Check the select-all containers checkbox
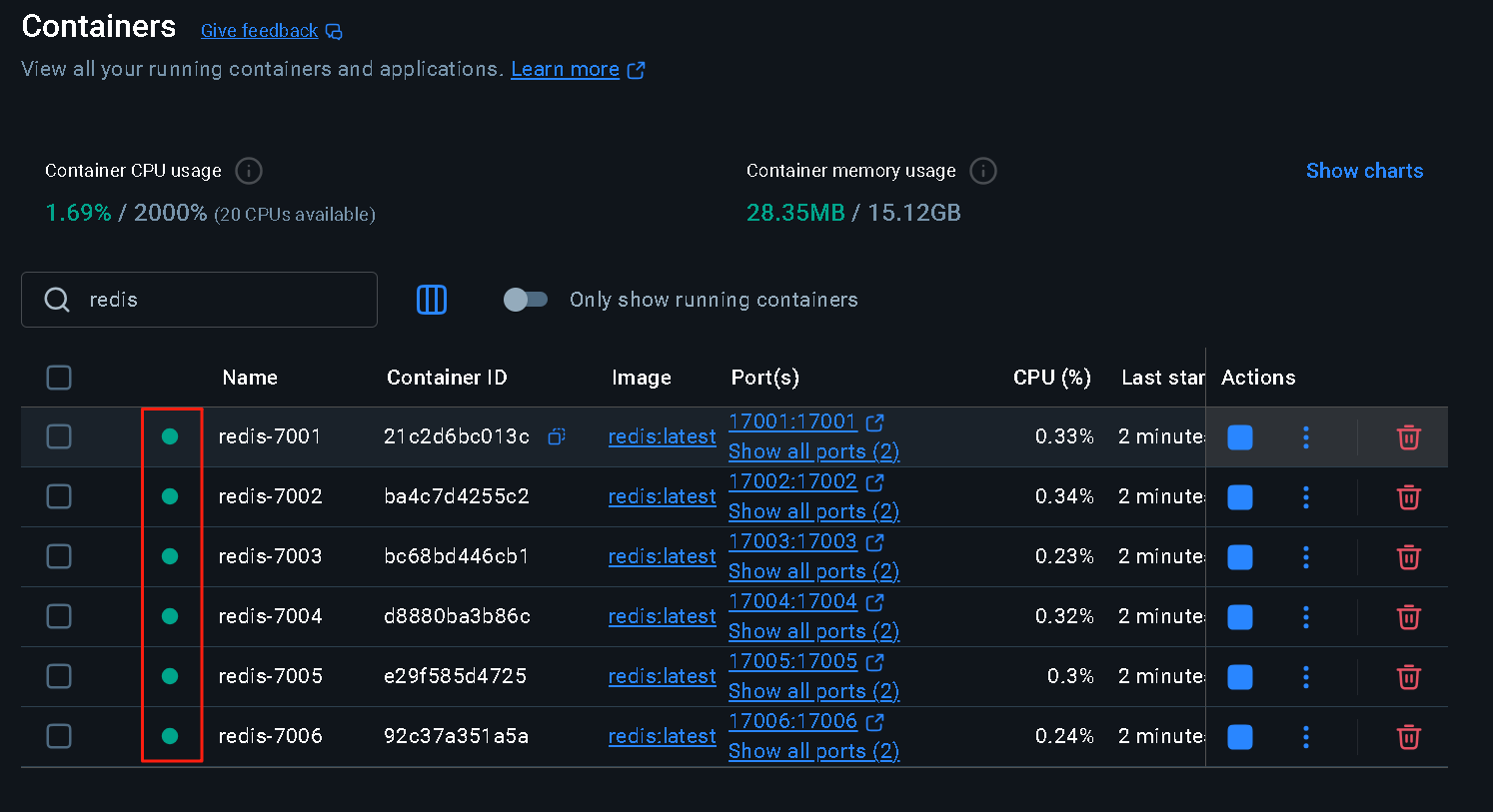 [x=59, y=378]
